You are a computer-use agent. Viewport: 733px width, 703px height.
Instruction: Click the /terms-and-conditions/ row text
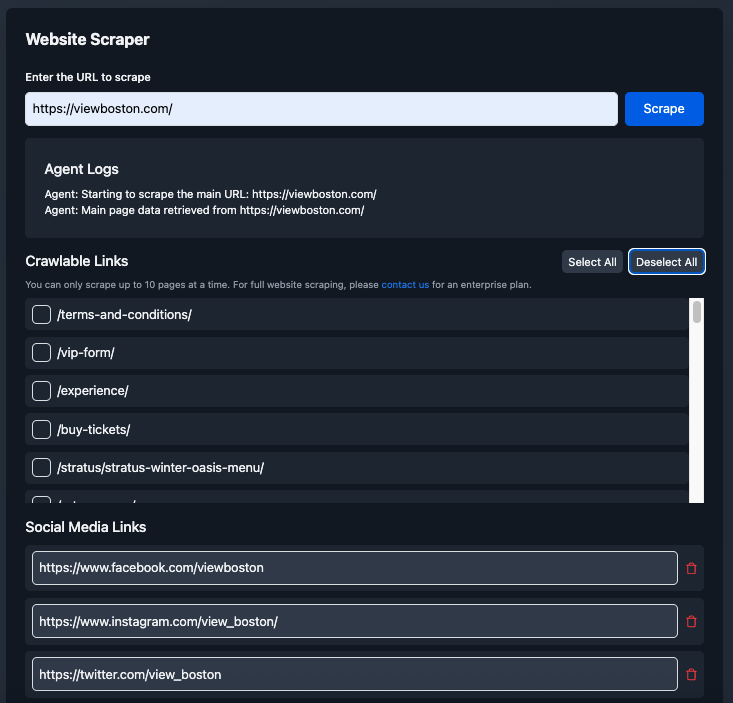tap(124, 315)
